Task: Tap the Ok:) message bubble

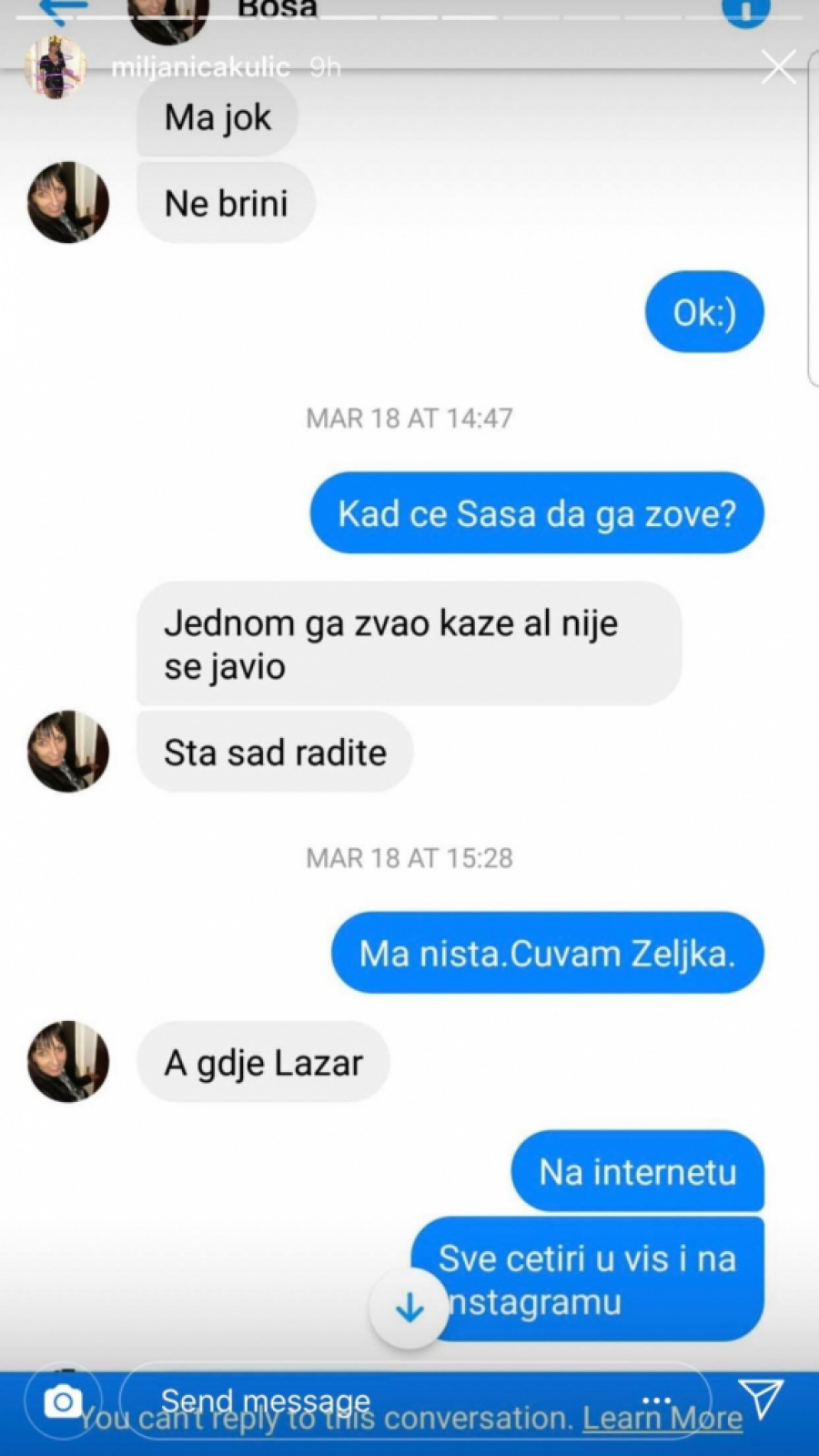Action: pos(704,311)
